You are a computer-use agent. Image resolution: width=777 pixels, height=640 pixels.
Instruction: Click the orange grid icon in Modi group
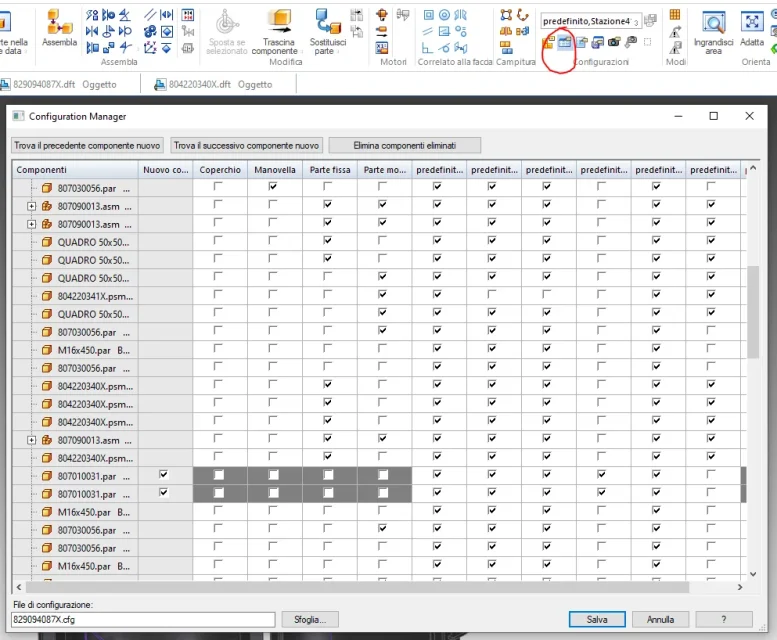(x=675, y=15)
